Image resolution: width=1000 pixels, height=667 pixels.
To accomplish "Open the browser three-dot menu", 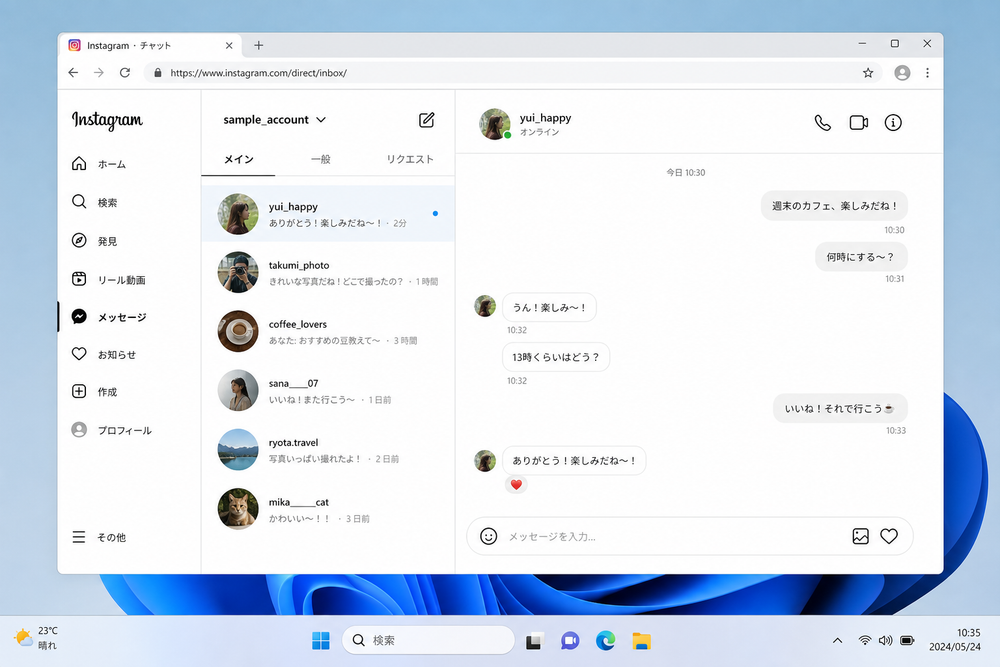I will (x=927, y=73).
